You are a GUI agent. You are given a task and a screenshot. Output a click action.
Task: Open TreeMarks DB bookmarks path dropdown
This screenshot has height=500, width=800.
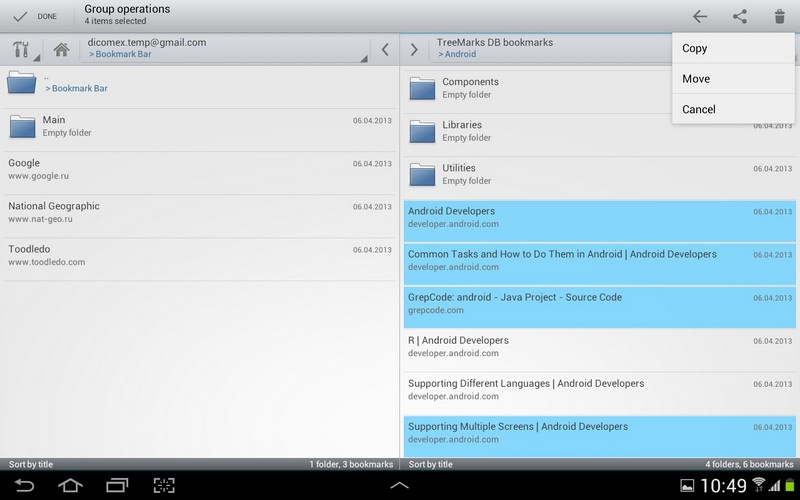(551, 48)
